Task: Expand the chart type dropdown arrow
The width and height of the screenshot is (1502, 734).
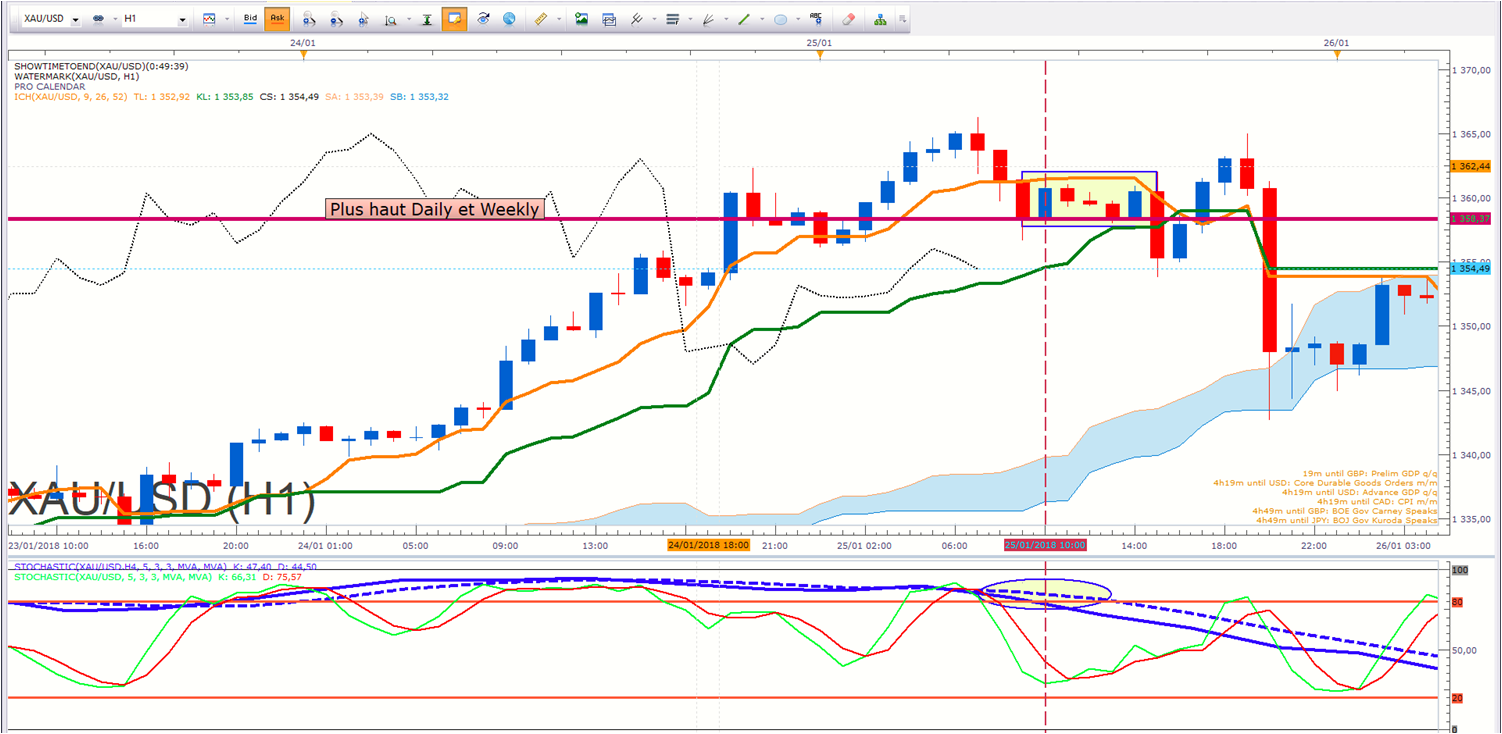Action: 227,19
